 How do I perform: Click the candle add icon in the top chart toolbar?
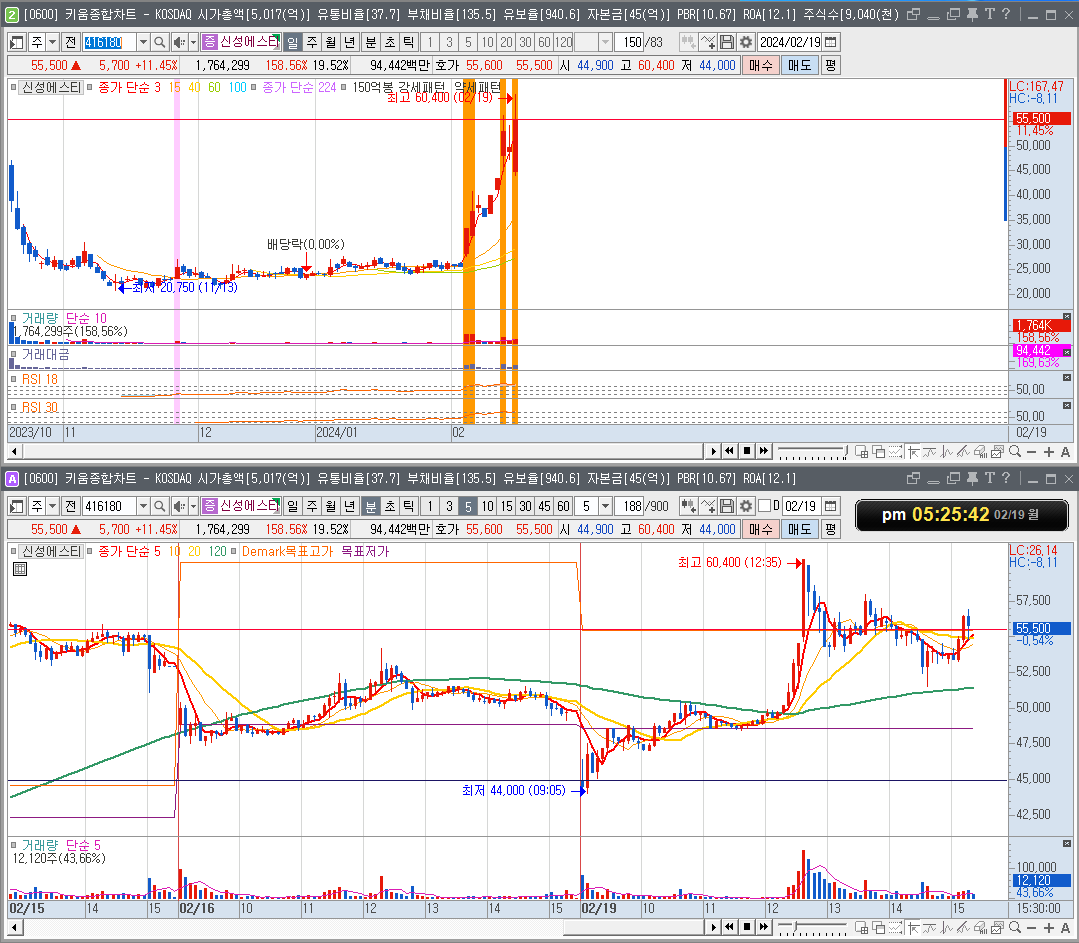click(688, 43)
